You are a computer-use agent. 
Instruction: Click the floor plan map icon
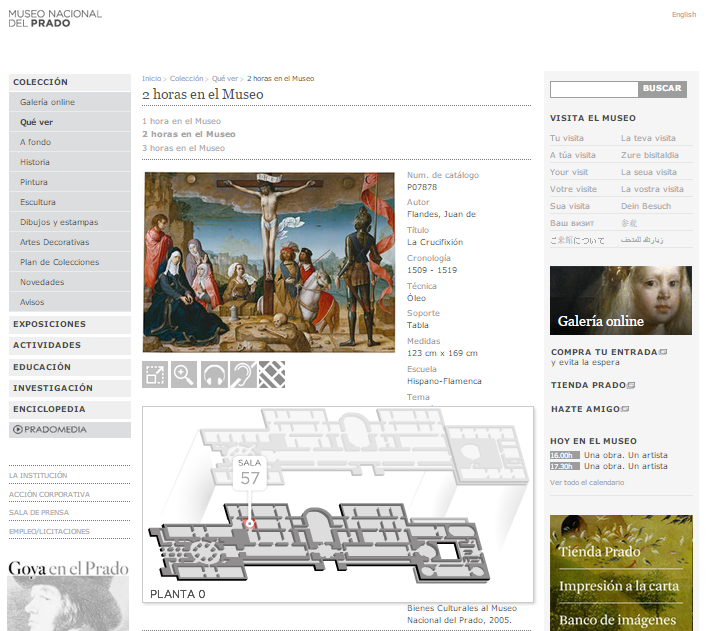272,374
